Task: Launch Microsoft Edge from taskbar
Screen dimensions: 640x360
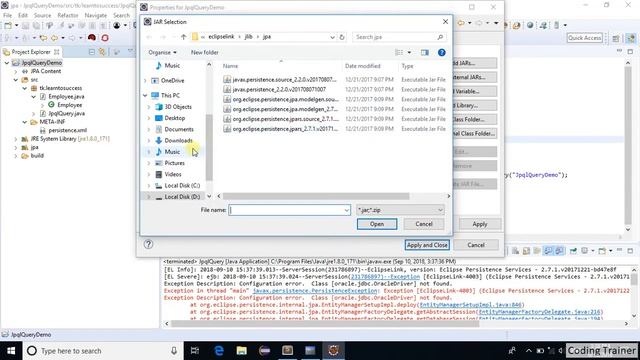Action: click(x=219, y=351)
